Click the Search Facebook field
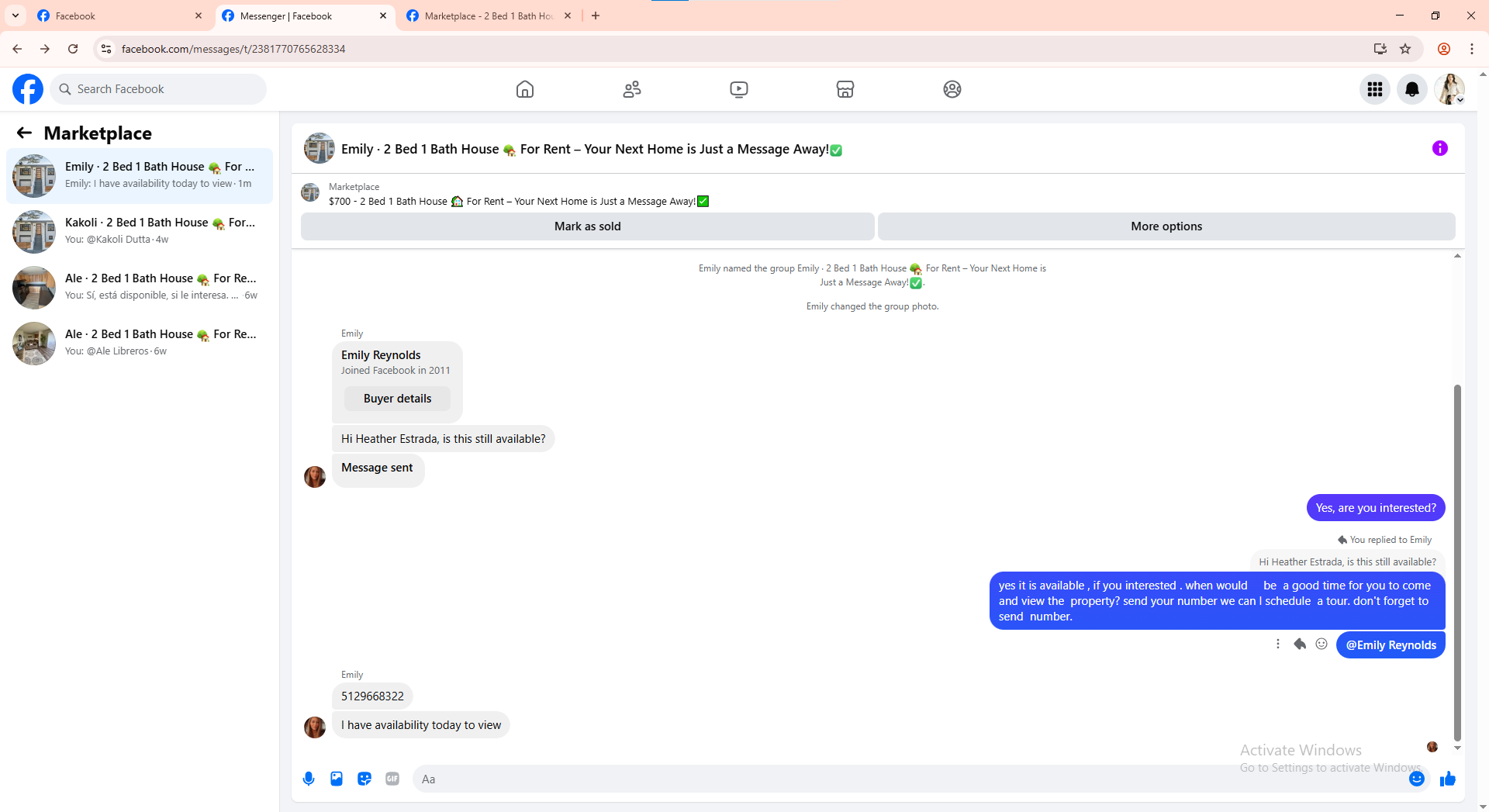Screen dimensions: 1489x812 coord(158,89)
